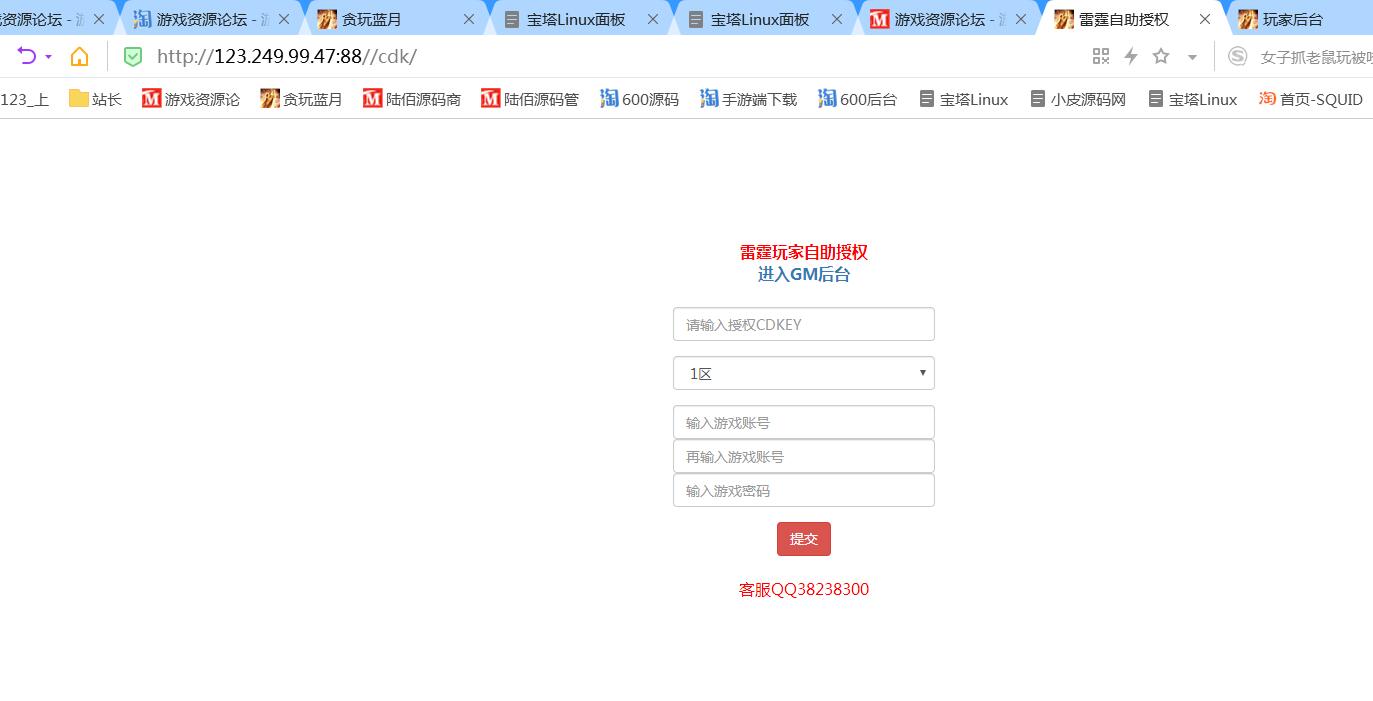Open the 进入GM后台 link

click(803, 275)
